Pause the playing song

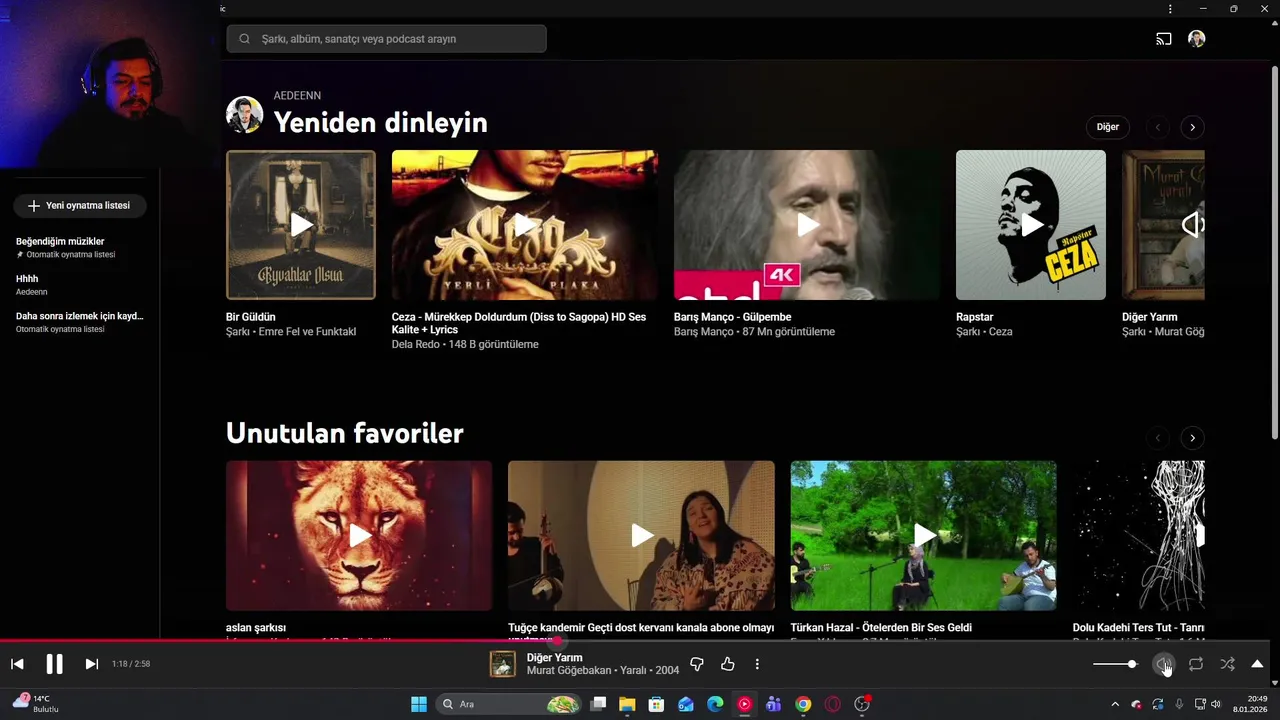tap(54, 664)
